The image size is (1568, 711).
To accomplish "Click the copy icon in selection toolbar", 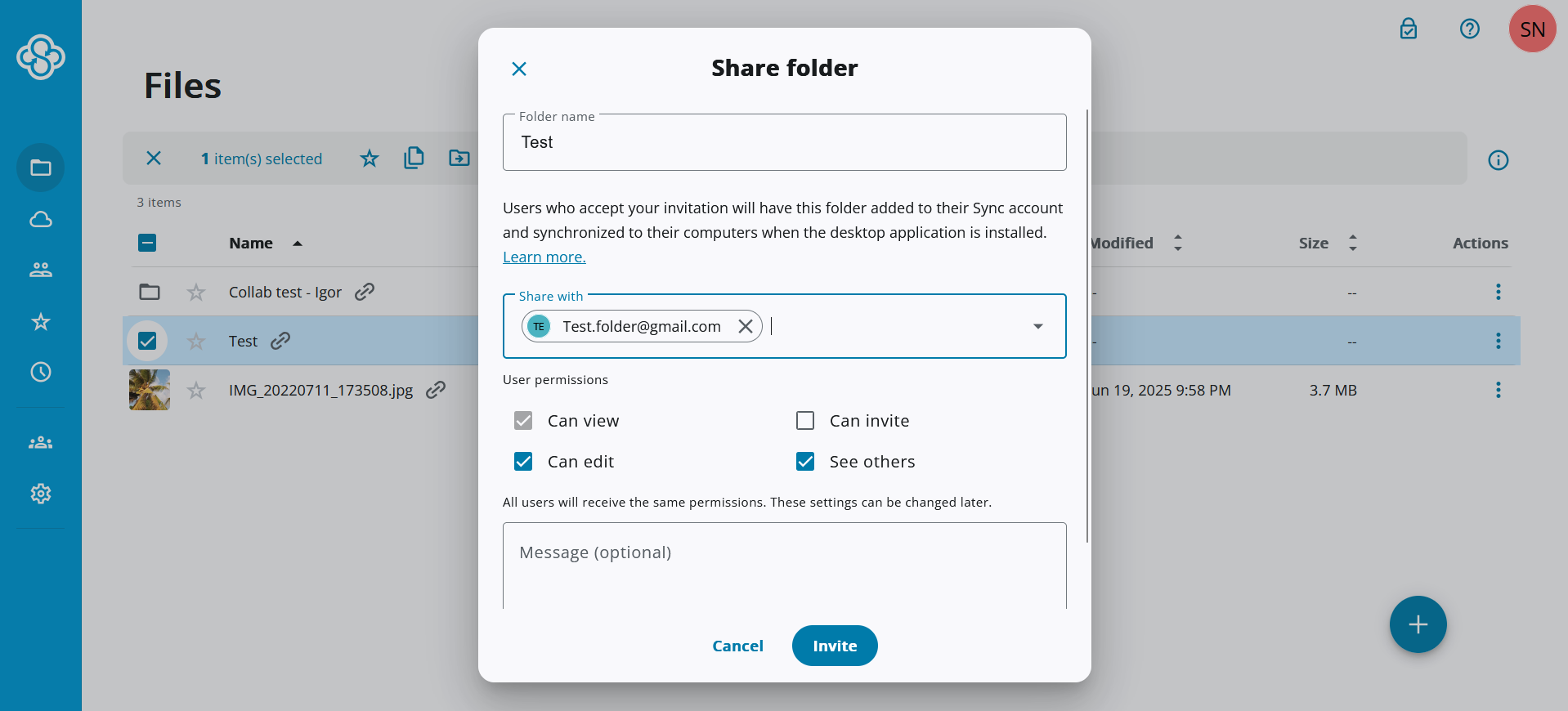I will coord(414,158).
